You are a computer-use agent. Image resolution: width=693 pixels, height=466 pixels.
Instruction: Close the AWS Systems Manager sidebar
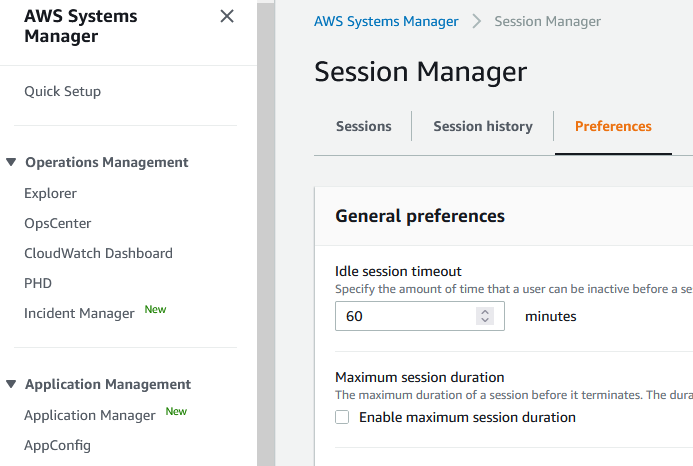pos(227,16)
